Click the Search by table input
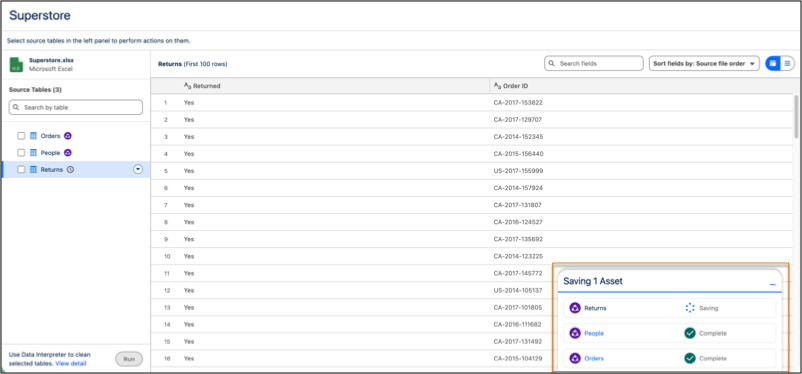Image resolution: width=802 pixels, height=374 pixels. click(76, 107)
